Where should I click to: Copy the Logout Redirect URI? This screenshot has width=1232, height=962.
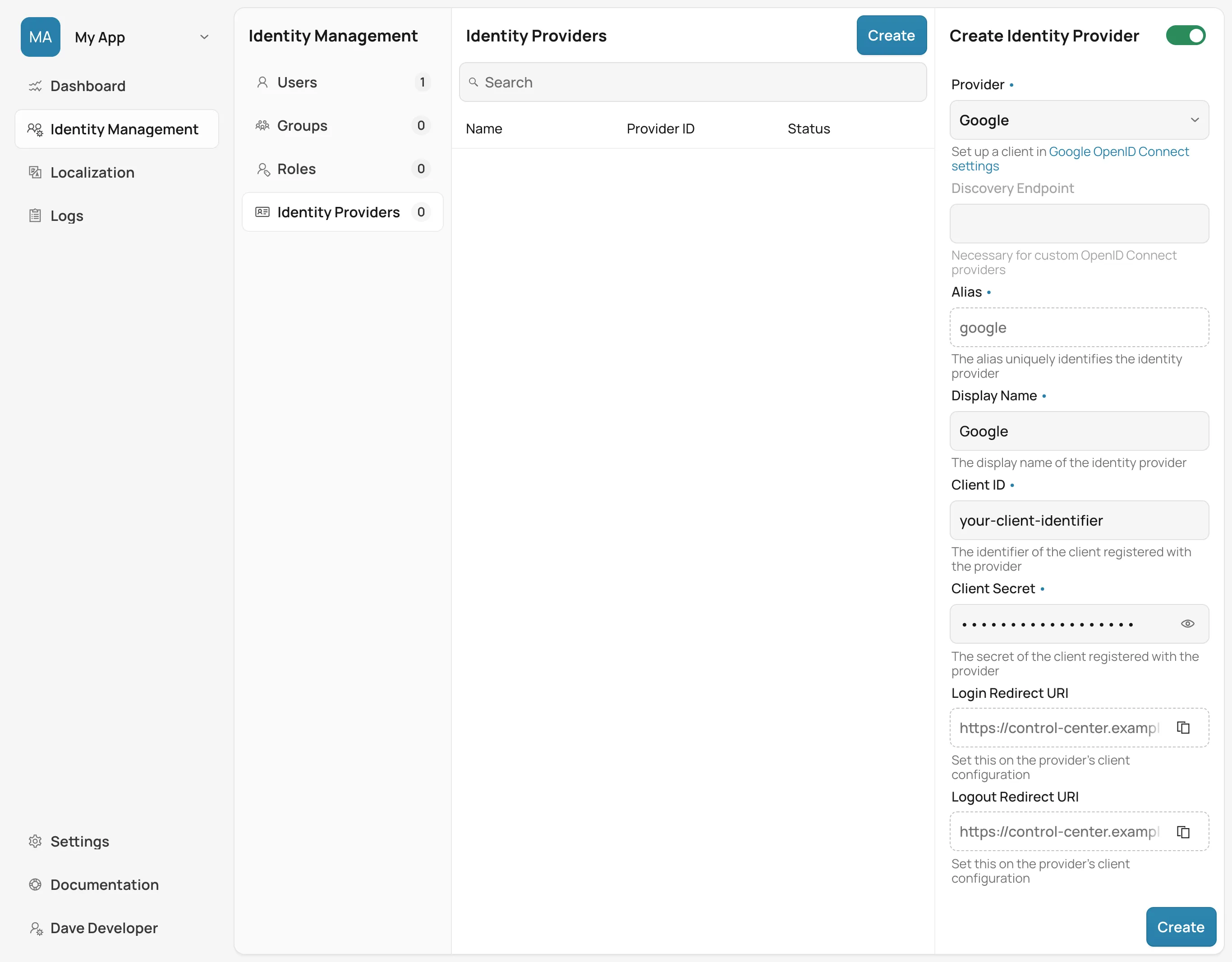[1183, 831]
